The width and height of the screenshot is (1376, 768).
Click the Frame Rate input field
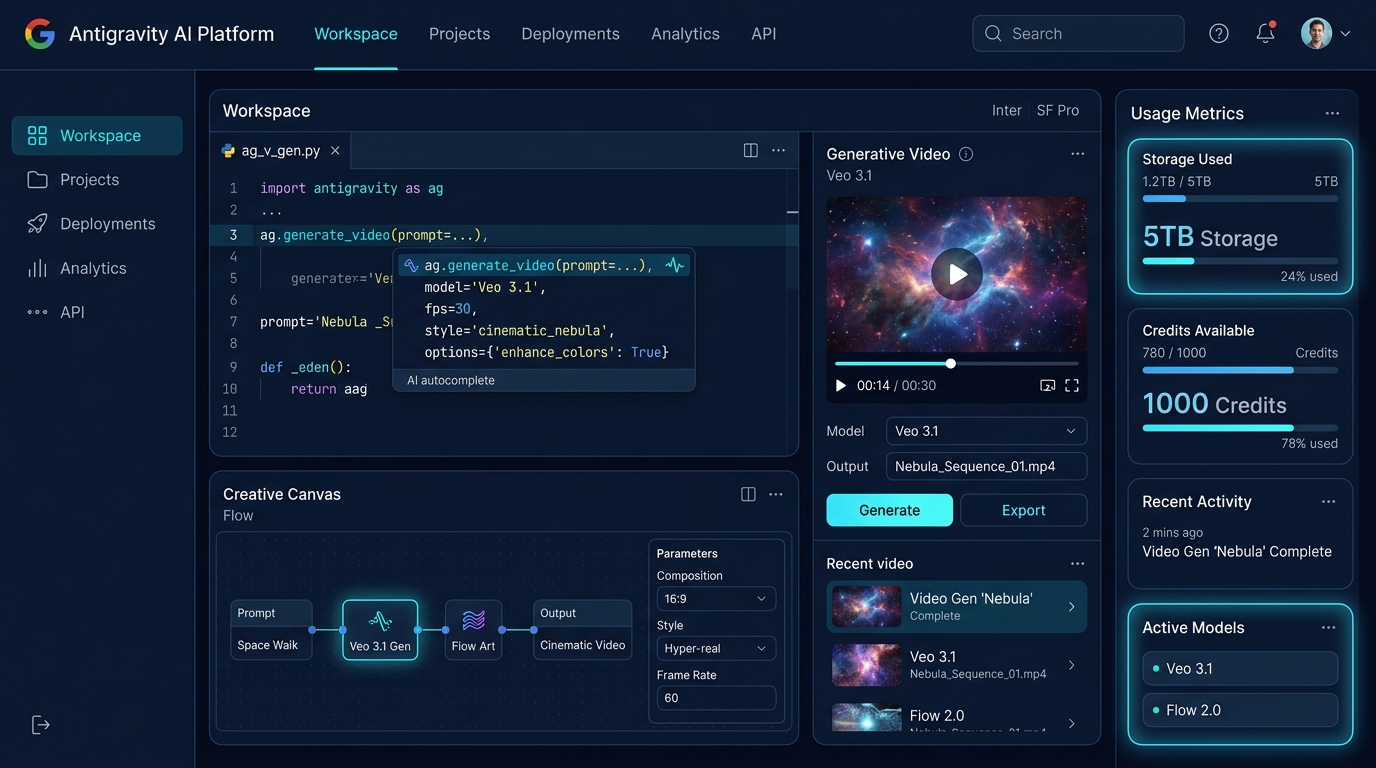click(716, 698)
